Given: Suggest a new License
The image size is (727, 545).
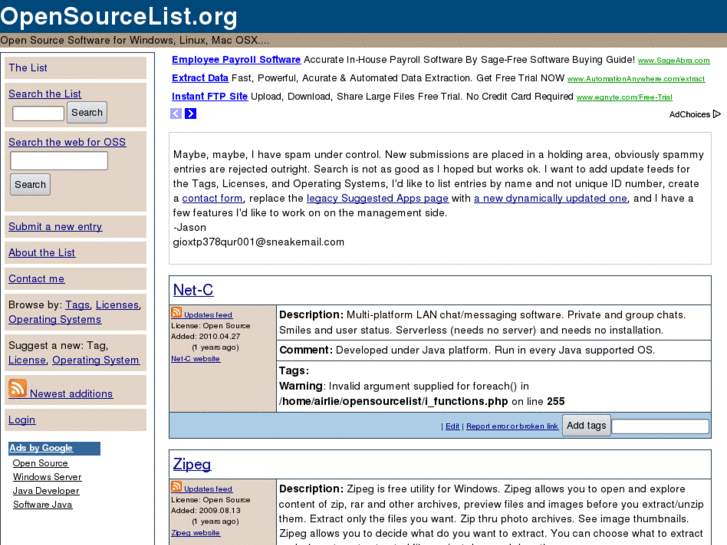Looking at the screenshot, I should pos(27,360).
